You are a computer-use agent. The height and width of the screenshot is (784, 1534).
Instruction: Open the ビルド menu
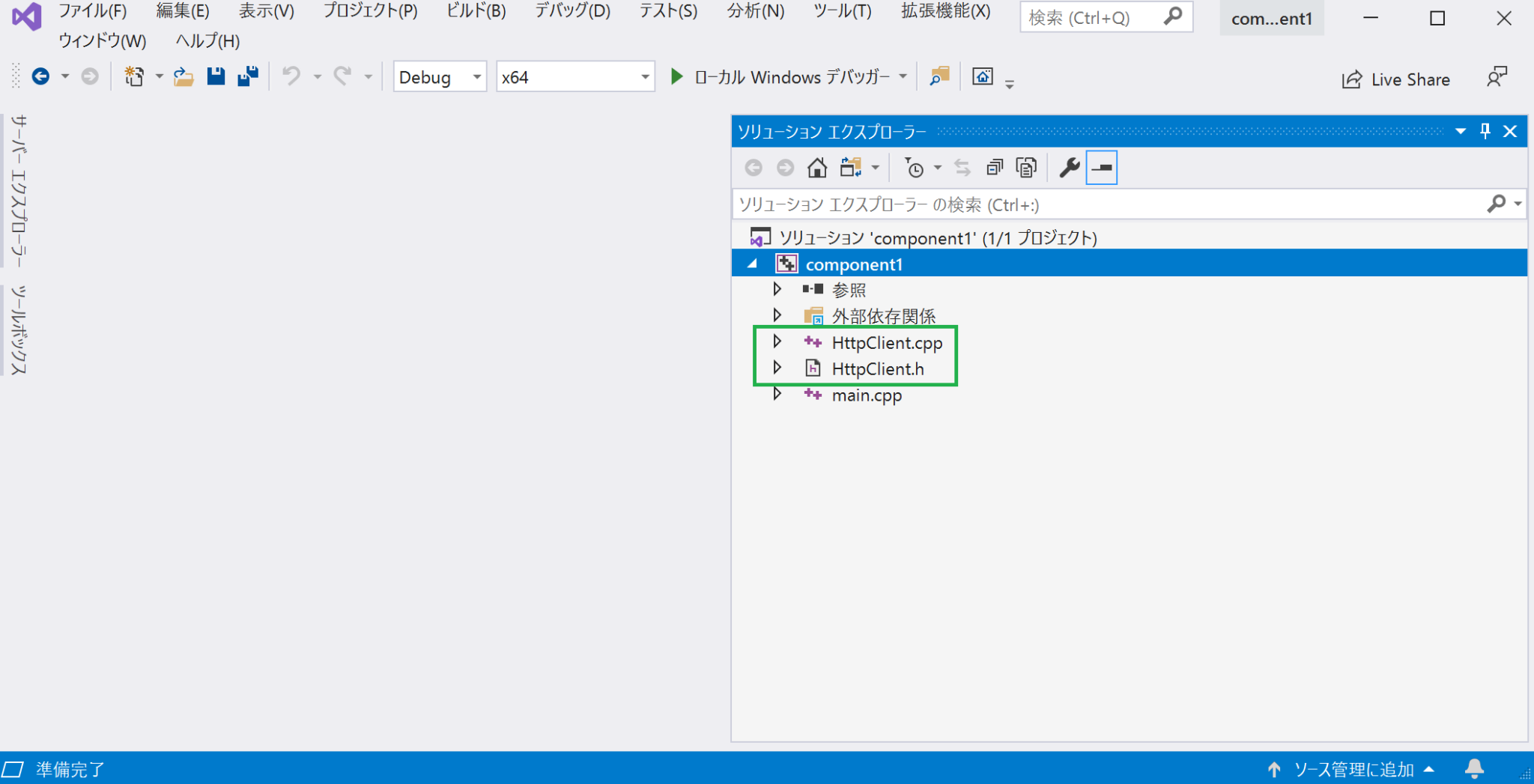475,11
